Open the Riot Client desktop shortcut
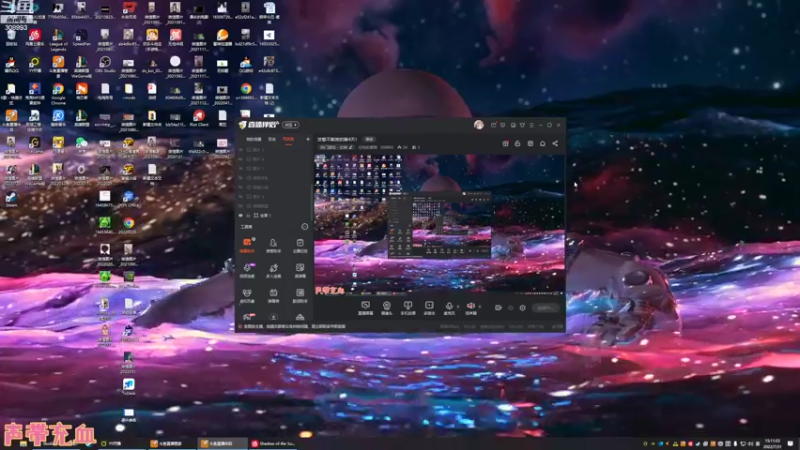This screenshot has height=450, width=800. tap(198, 118)
